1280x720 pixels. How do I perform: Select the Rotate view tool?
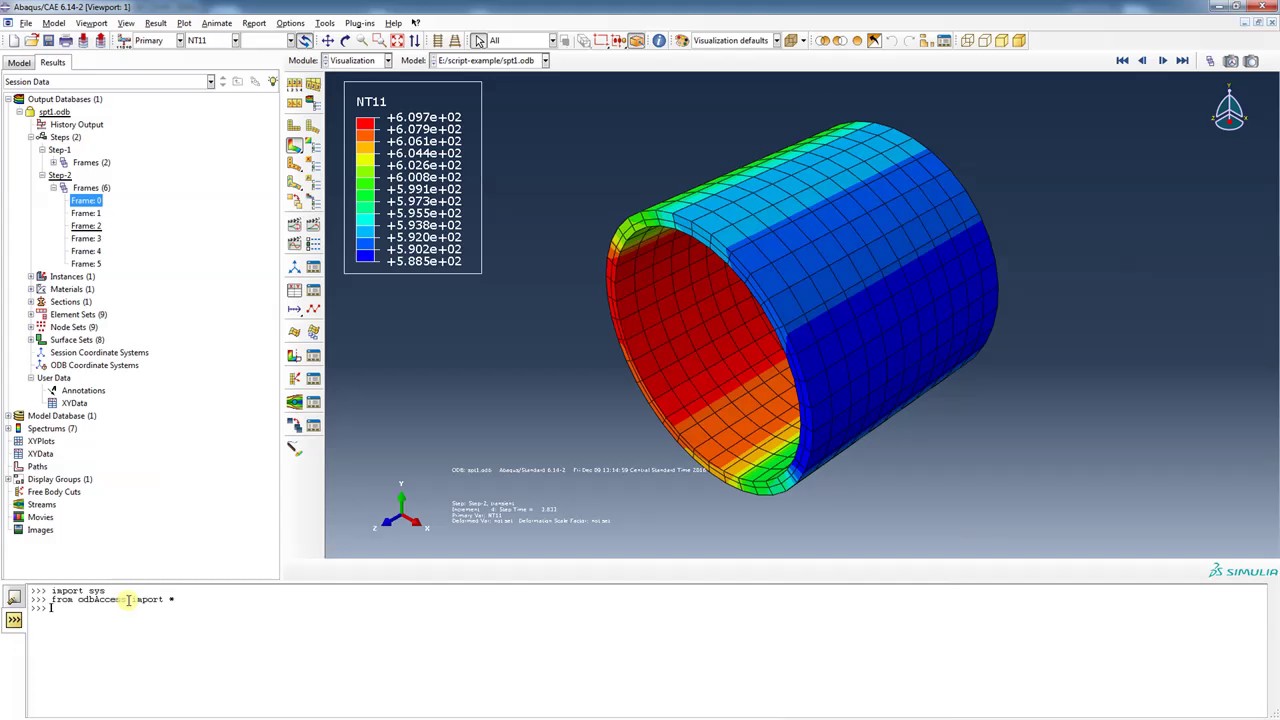click(345, 40)
